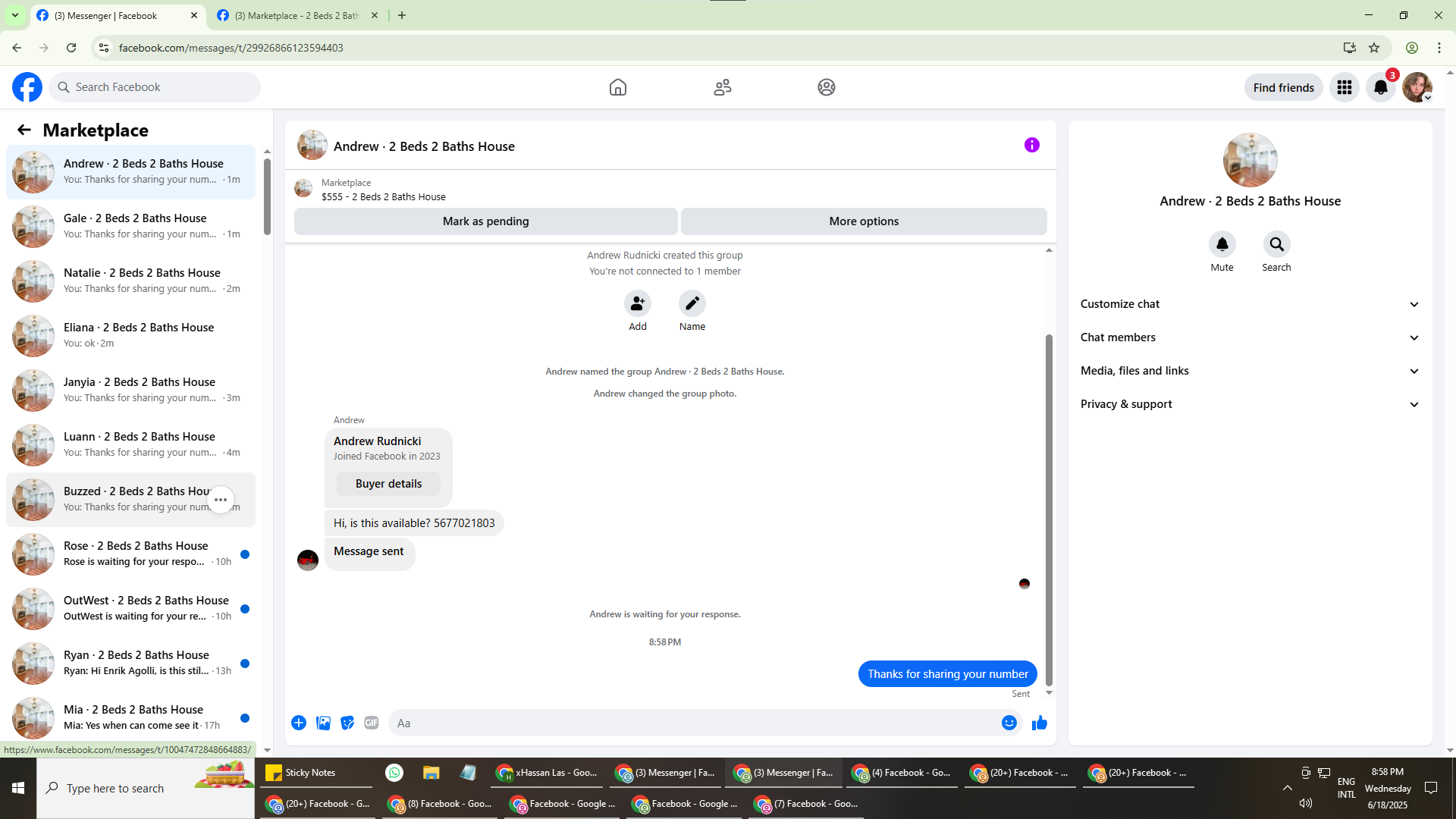Show hidden system tray icons

click(1288, 789)
